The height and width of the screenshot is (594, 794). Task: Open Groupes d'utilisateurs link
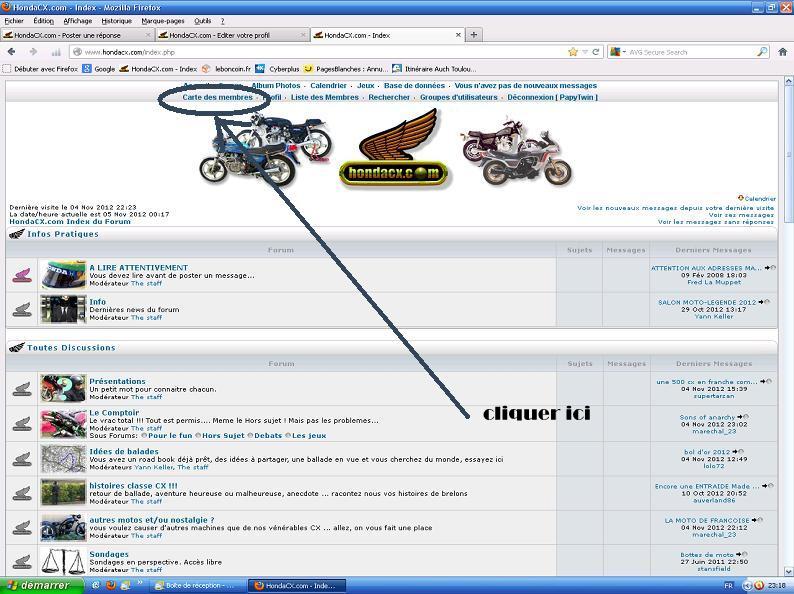coord(459,97)
